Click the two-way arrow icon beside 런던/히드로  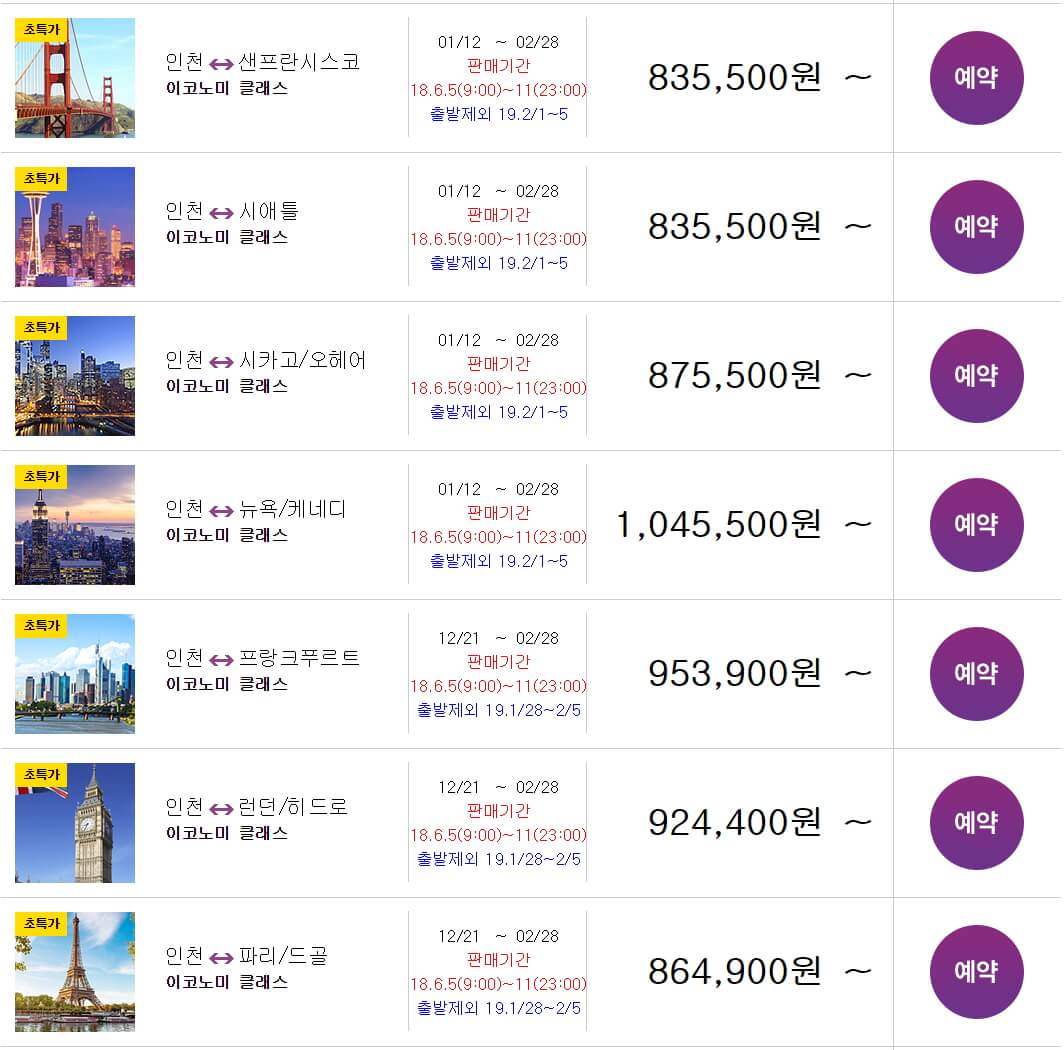pos(221,808)
